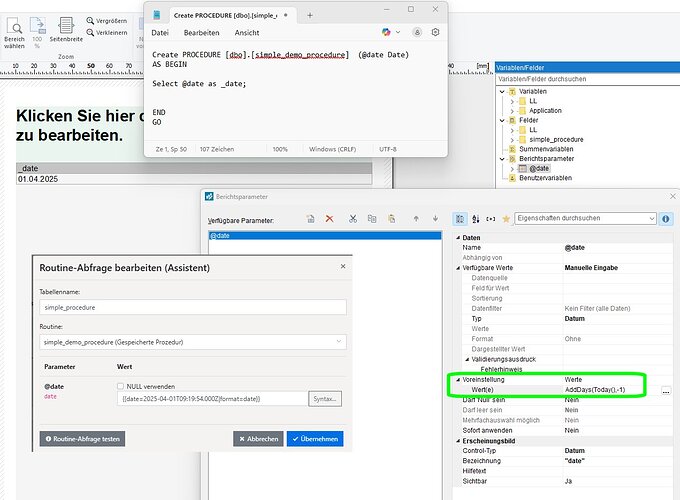680x500 pixels.
Task: Open Bearbeiten menu in Notepad
Action: point(201,33)
